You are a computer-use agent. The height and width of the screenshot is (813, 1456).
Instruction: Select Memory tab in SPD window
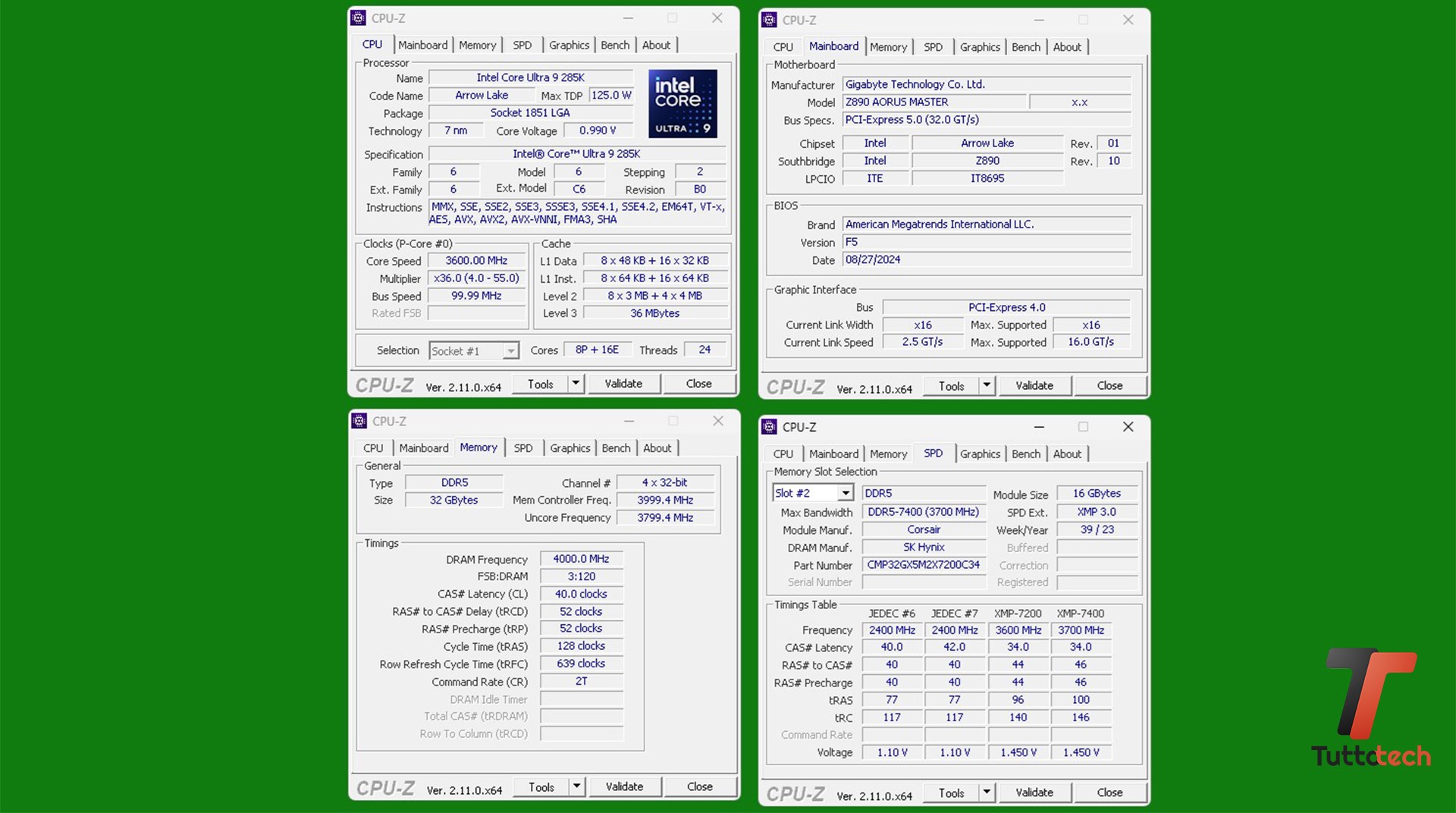[x=889, y=454]
